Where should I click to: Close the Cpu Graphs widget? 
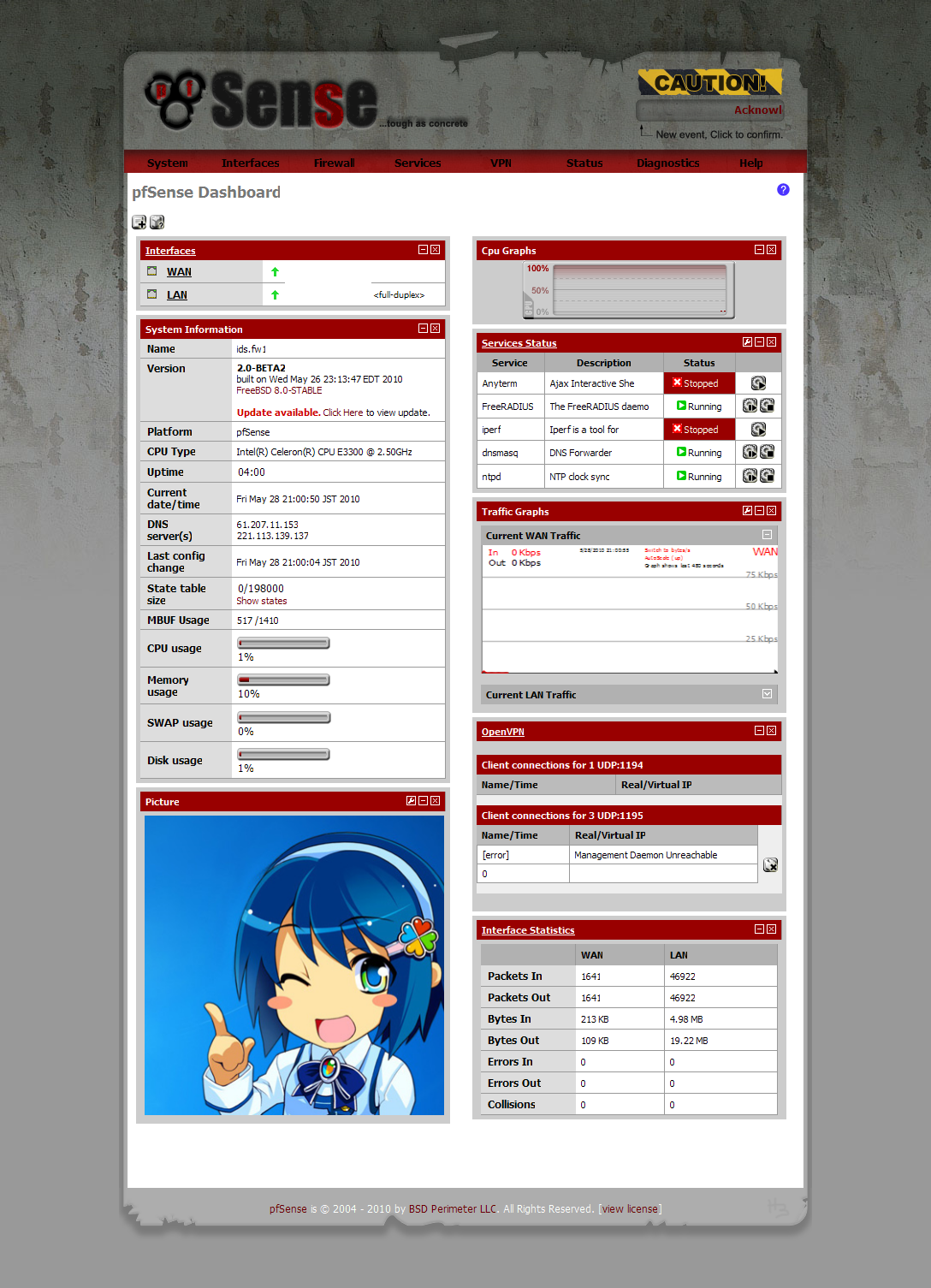[771, 250]
